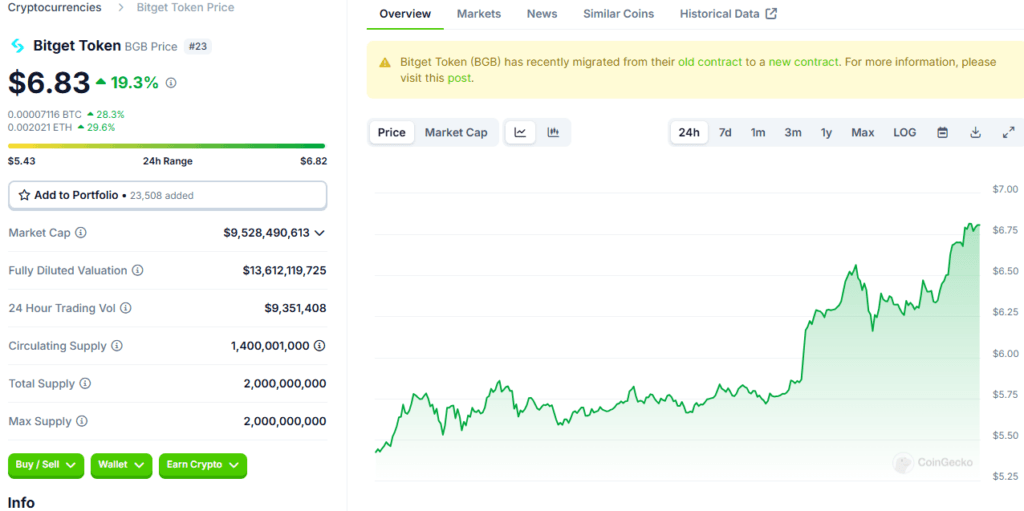Click the 0.00007116 BTC price text
The height and width of the screenshot is (511, 1024).
[45, 114]
